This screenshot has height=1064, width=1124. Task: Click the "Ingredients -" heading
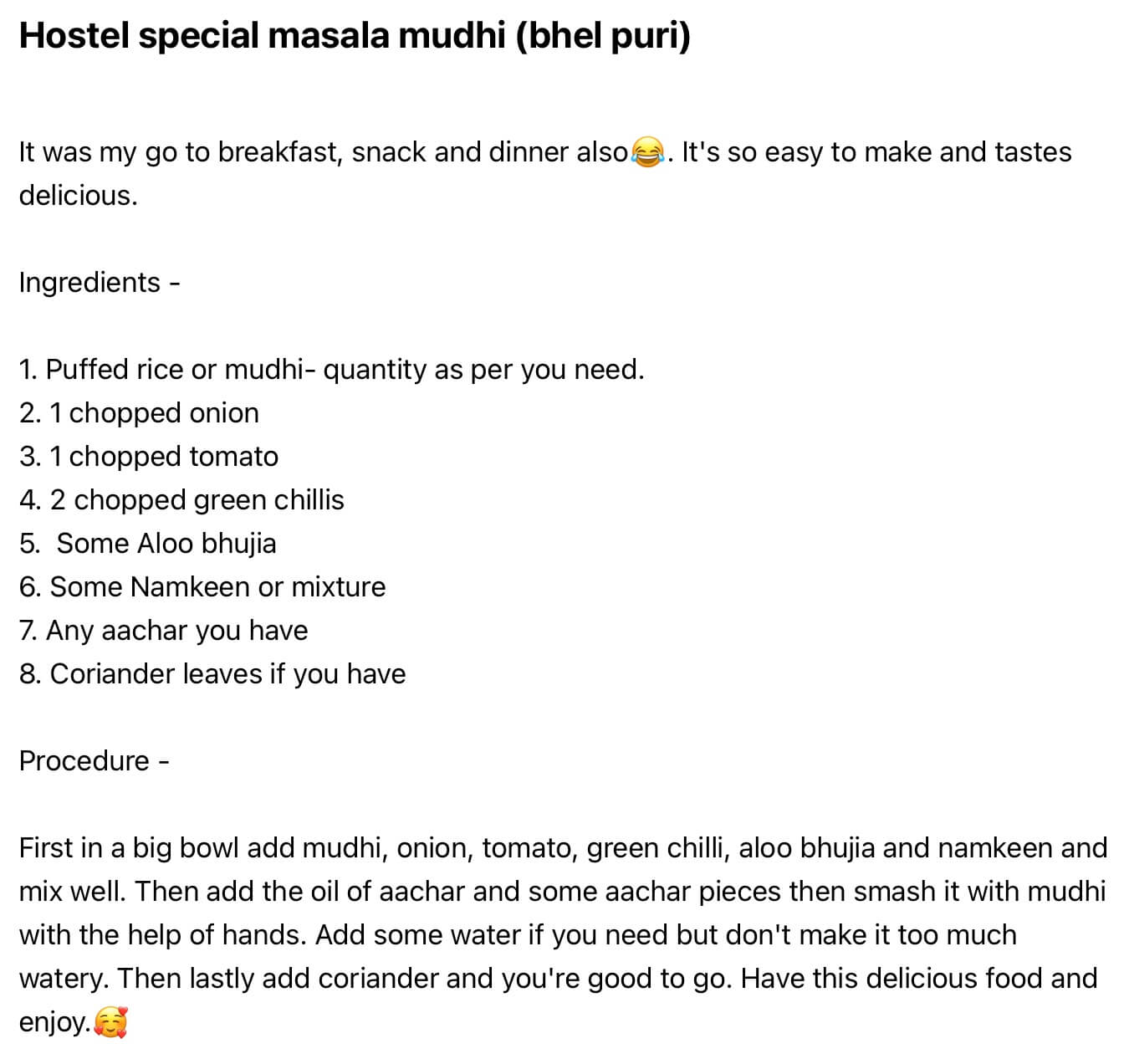99,283
